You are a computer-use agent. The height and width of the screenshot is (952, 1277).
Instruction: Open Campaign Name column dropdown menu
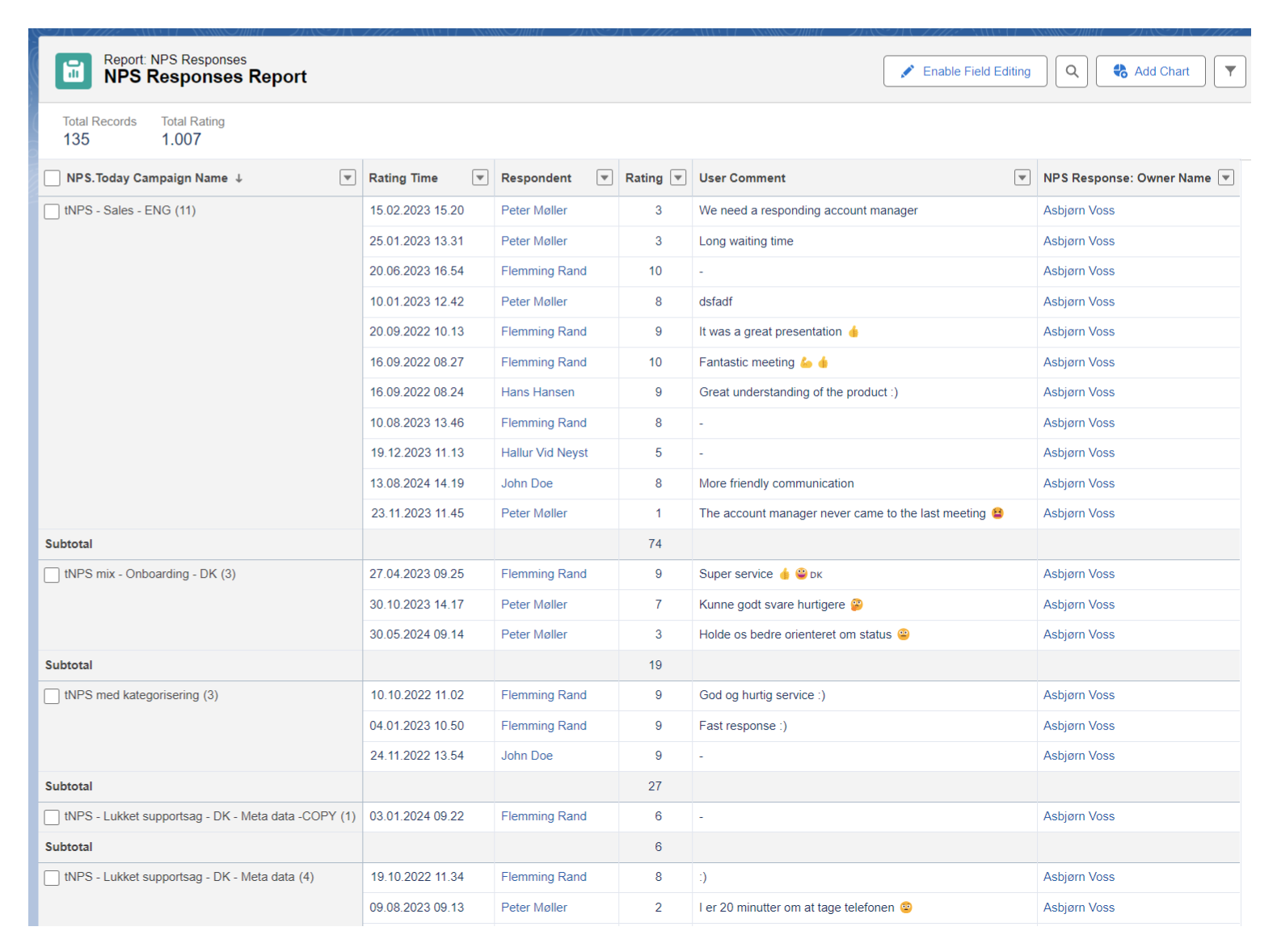pos(348,178)
